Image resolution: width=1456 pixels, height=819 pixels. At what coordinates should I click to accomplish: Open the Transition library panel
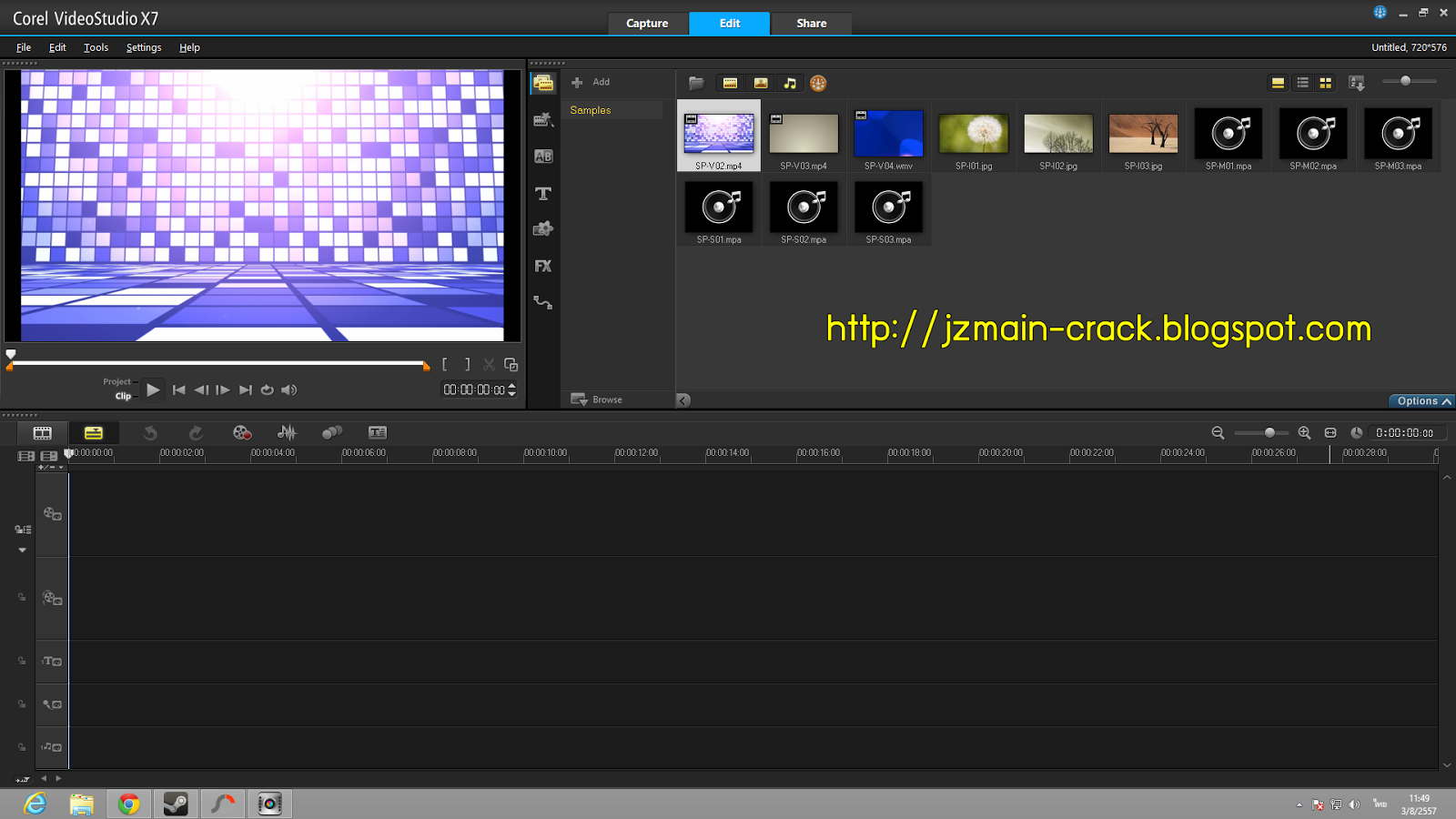pyautogui.click(x=543, y=157)
